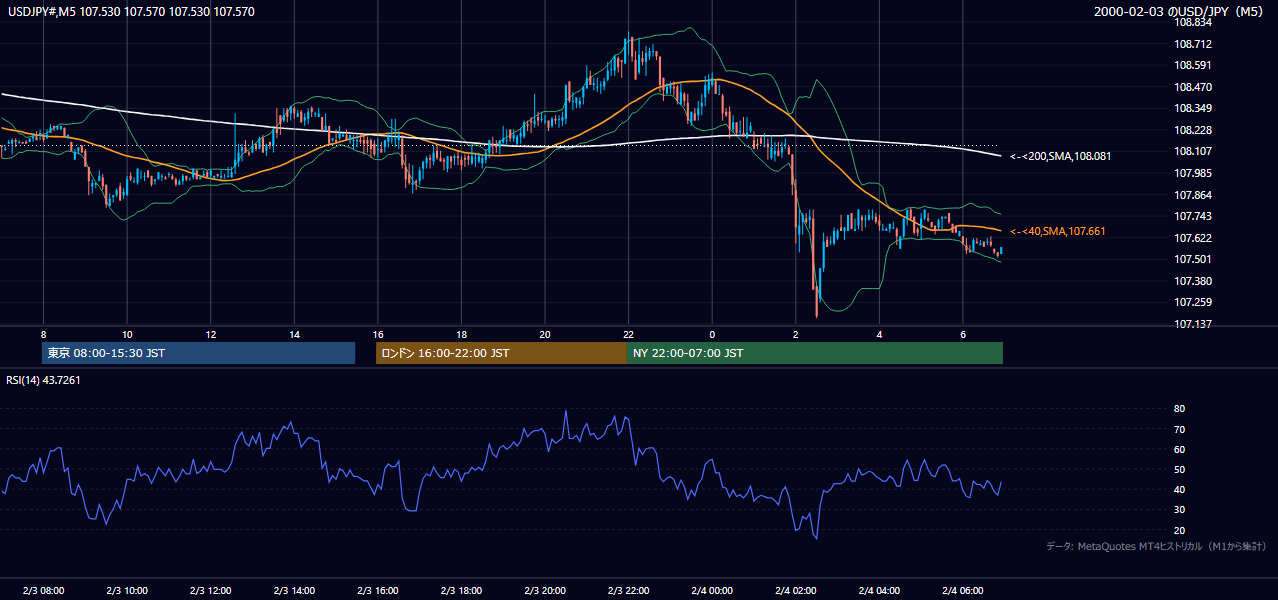The image size is (1278, 600).
Task: Click the 2/3 14:00 date label
Action: pos(294,590)
